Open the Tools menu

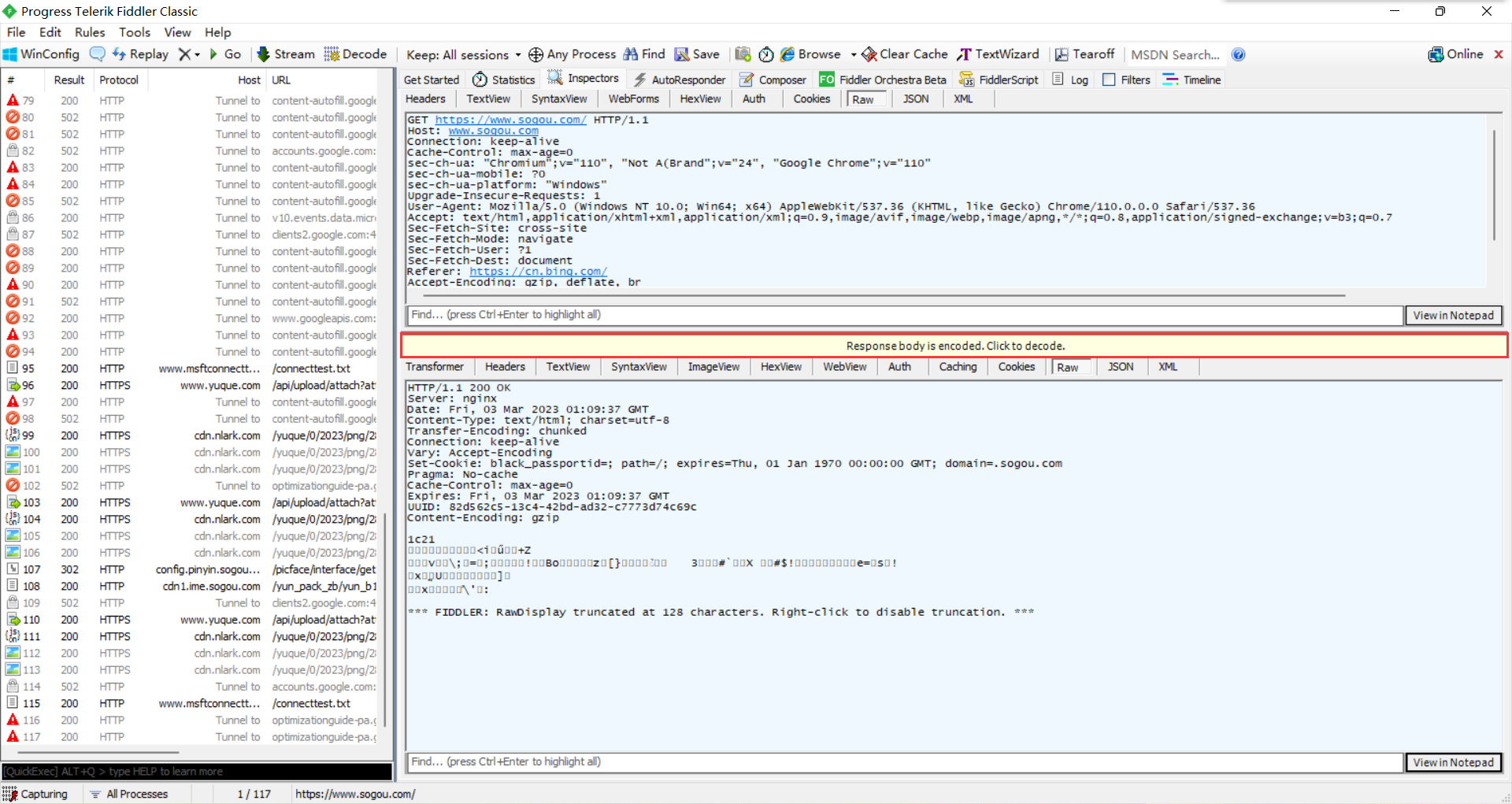(135, 32)
